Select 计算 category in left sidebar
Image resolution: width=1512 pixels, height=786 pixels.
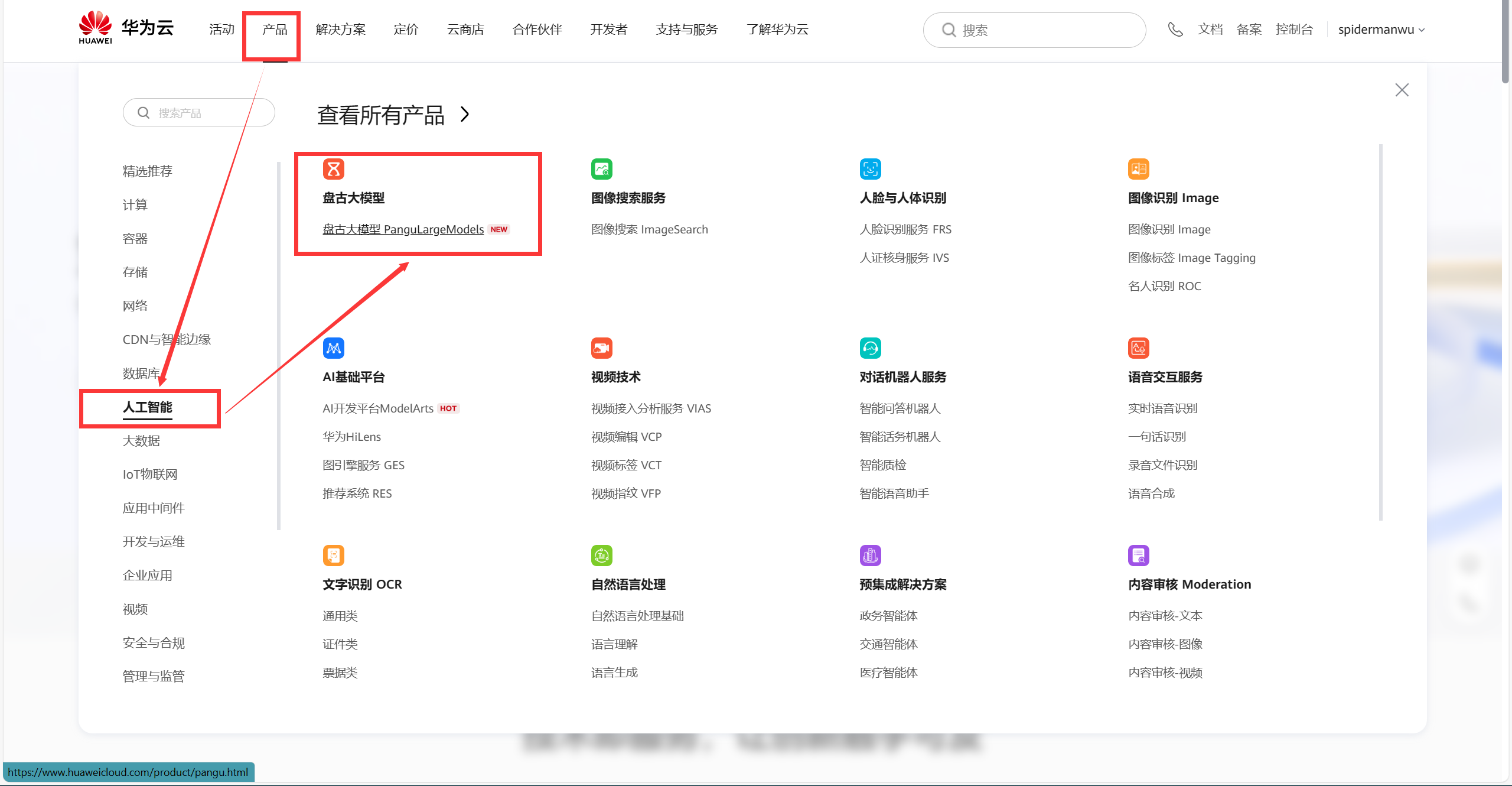tap(135, 205)
